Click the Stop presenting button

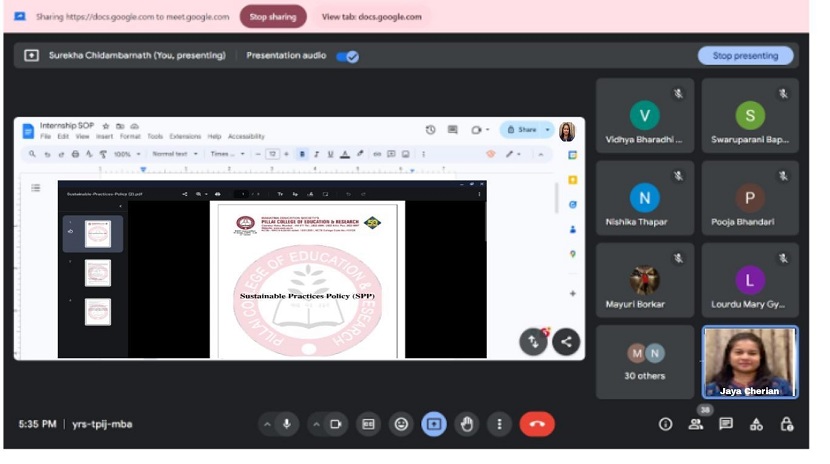(745, 56)
